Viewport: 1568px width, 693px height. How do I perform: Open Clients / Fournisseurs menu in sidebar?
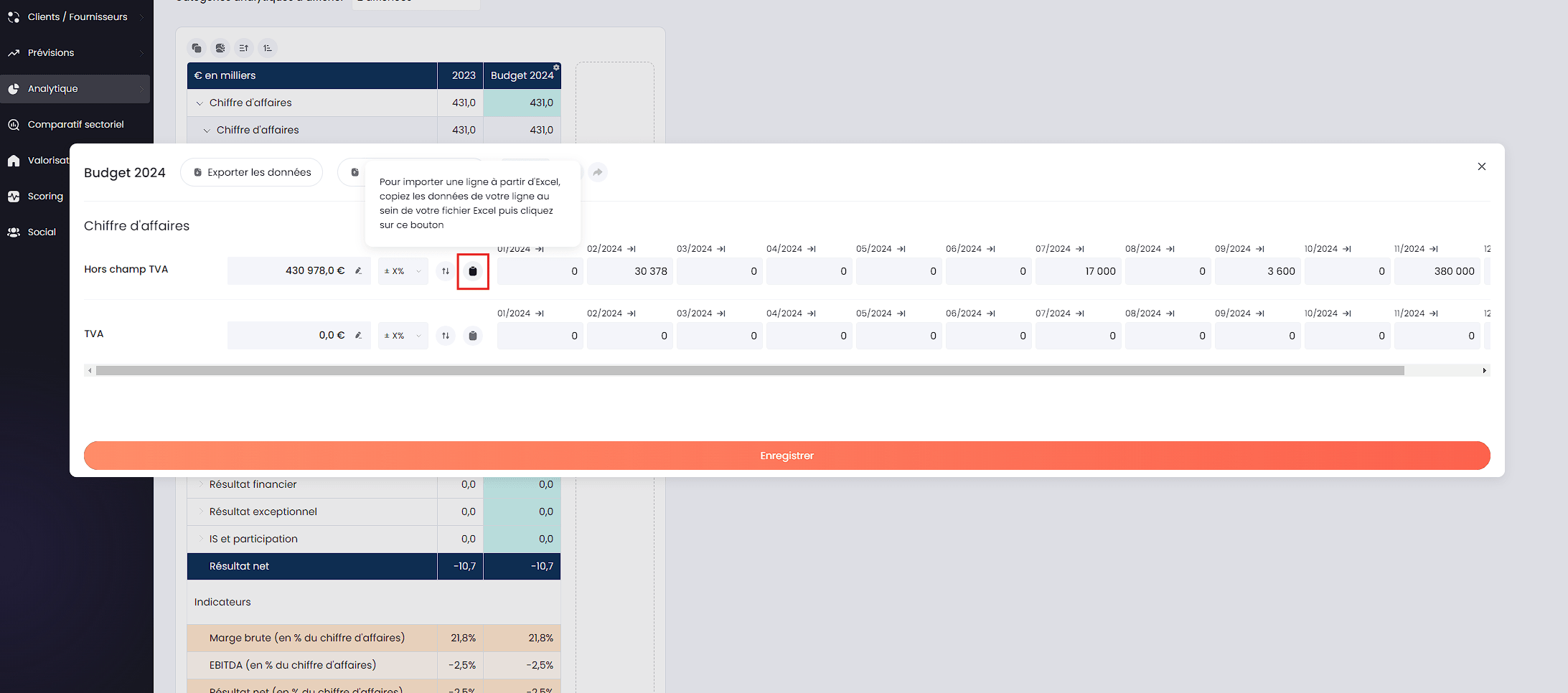coord(75,16)
